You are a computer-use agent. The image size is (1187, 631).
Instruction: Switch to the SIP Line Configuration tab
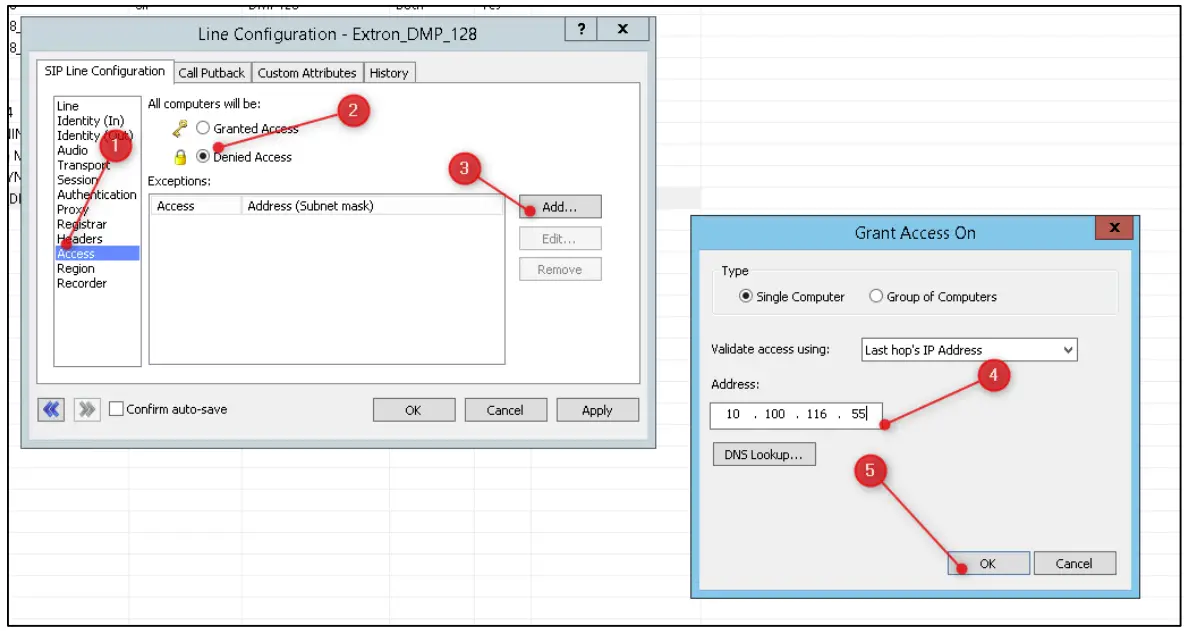coord(104,71)
